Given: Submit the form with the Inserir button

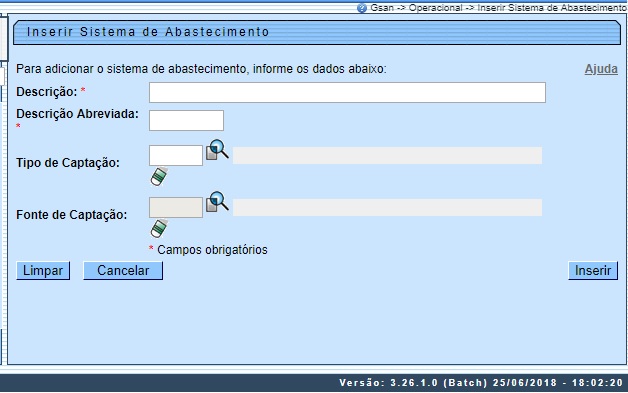Looking at the screenshot, I should 593,270.
